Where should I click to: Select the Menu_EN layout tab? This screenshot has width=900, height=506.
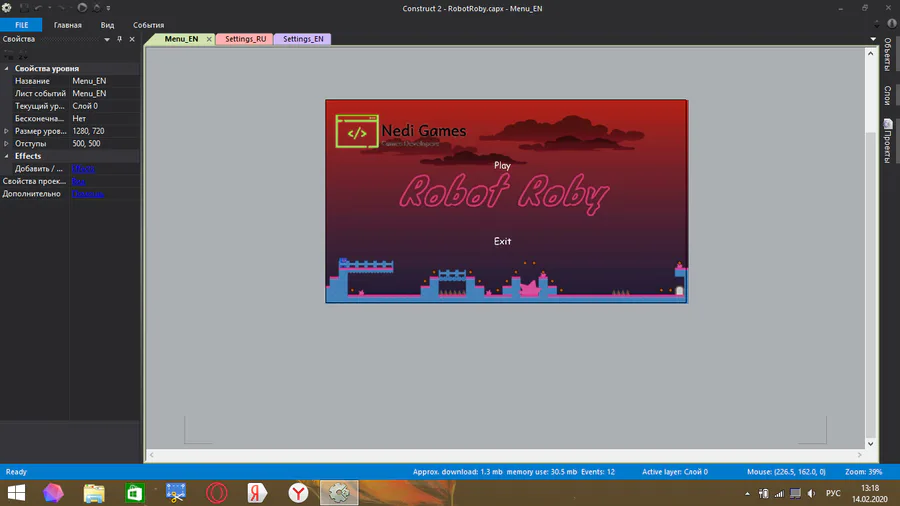click(181, 39)
